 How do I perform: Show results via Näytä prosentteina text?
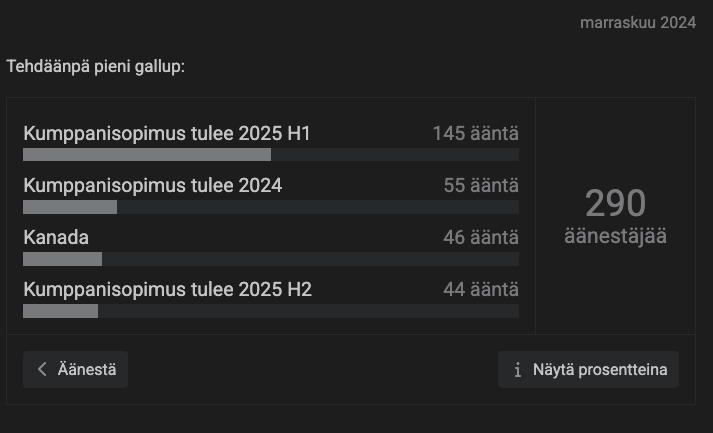tap(599, 369)
